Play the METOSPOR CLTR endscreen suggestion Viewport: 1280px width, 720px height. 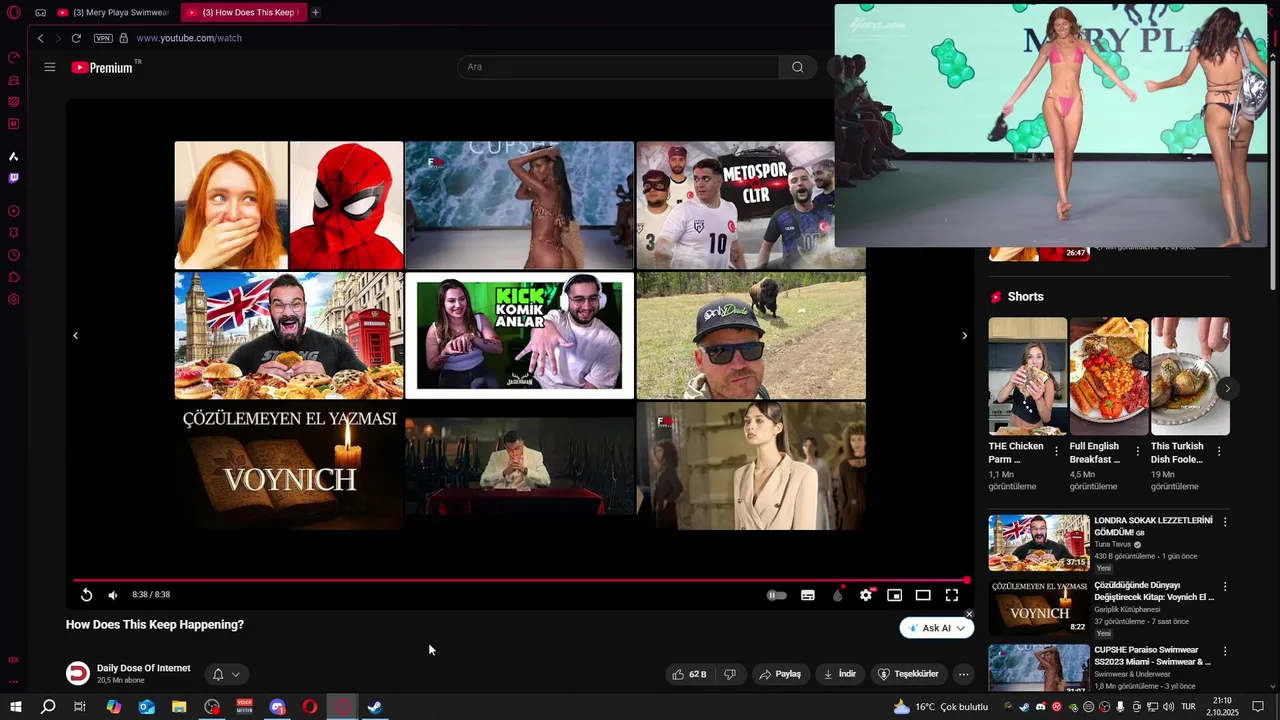pos(750,205)
